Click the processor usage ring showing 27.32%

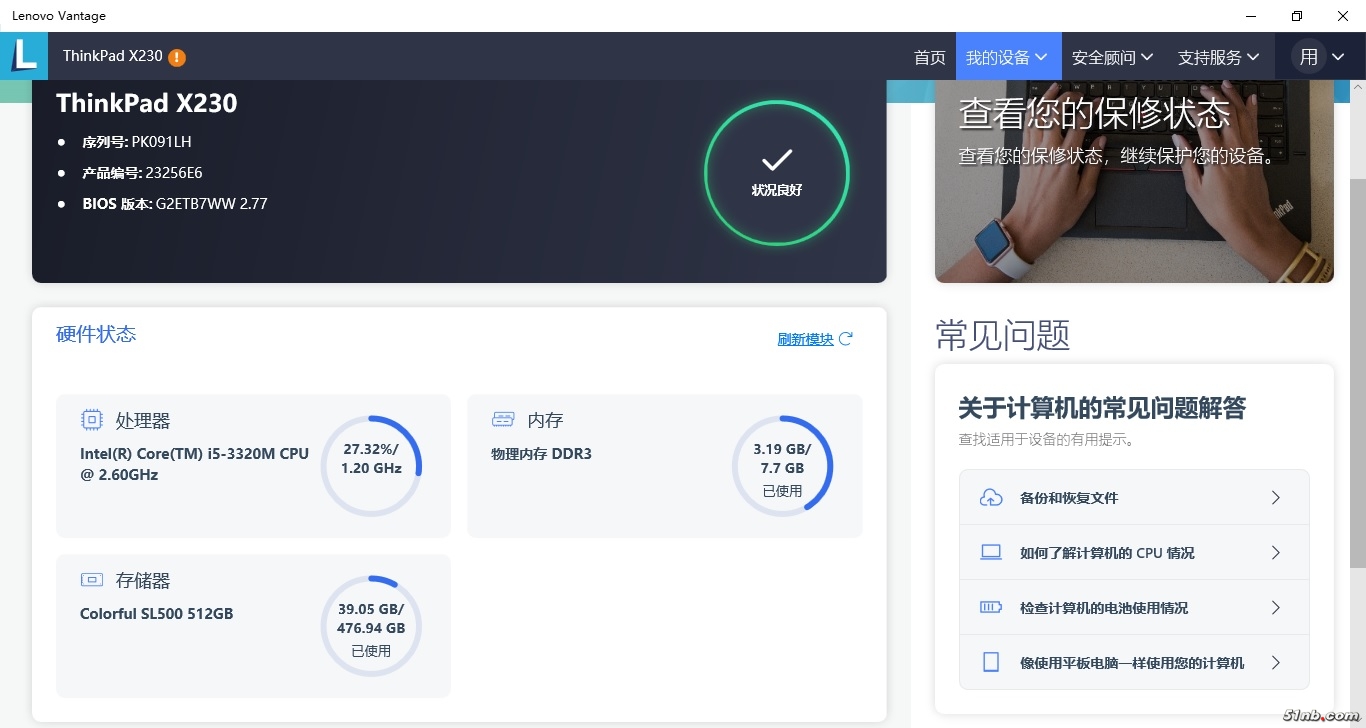pos(371,466)
